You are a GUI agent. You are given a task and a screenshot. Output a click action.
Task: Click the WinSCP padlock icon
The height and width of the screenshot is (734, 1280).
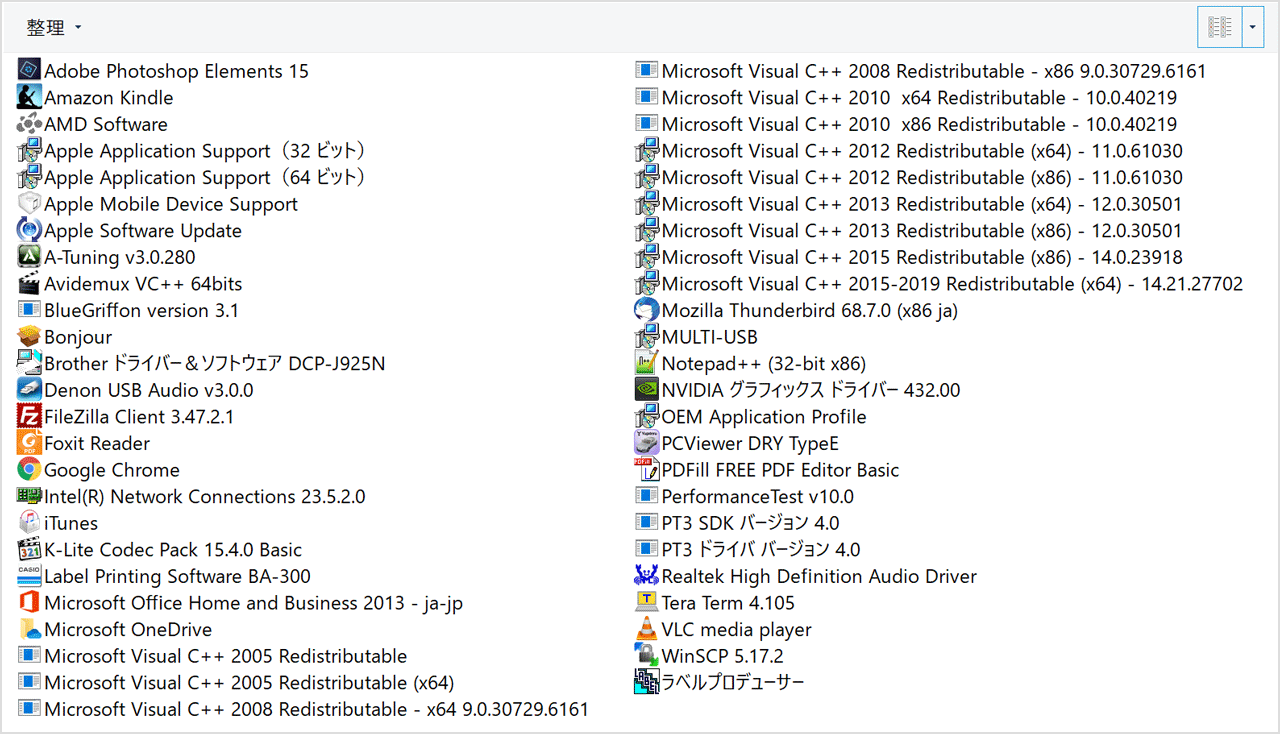(647, 656)
